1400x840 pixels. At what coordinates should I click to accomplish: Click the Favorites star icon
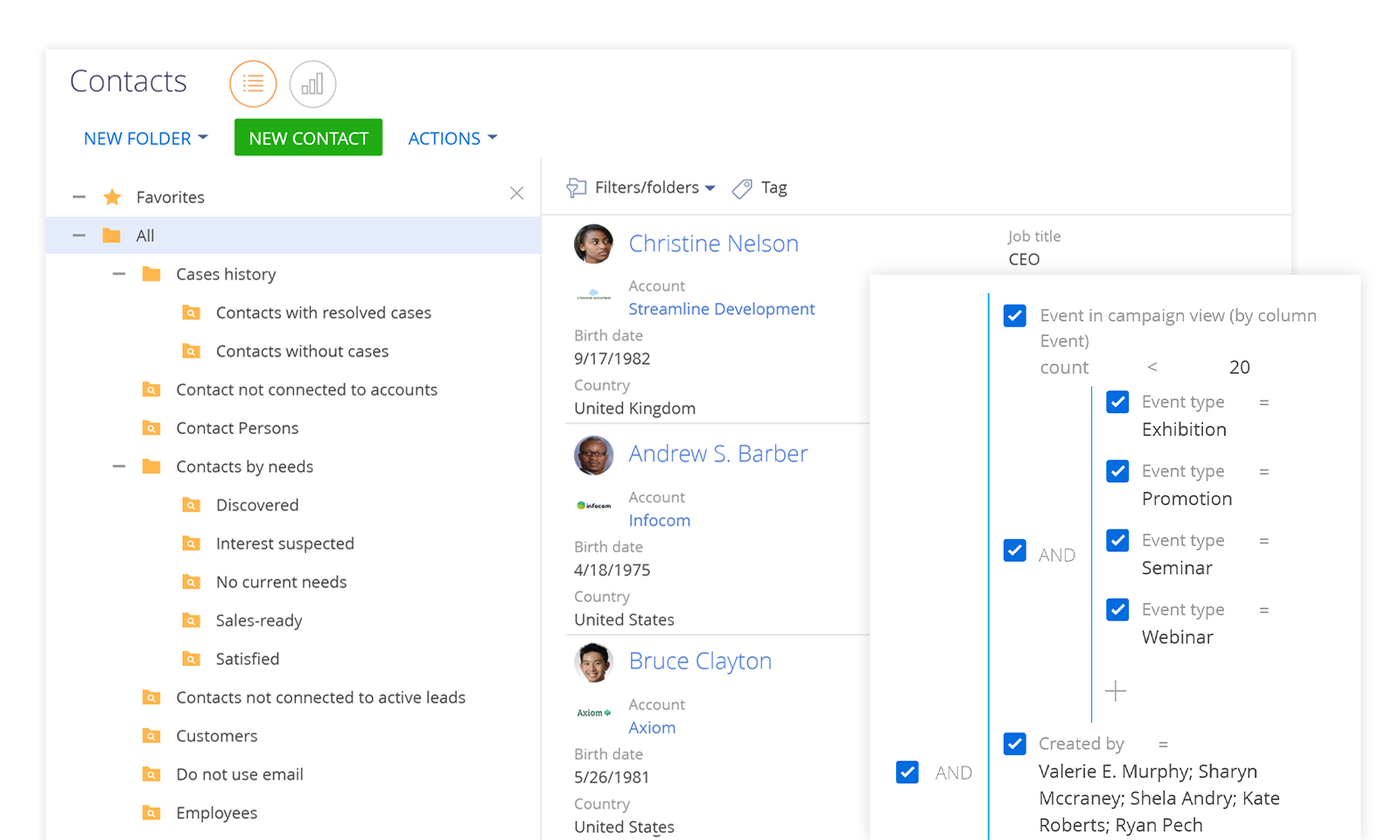[112, 197]
